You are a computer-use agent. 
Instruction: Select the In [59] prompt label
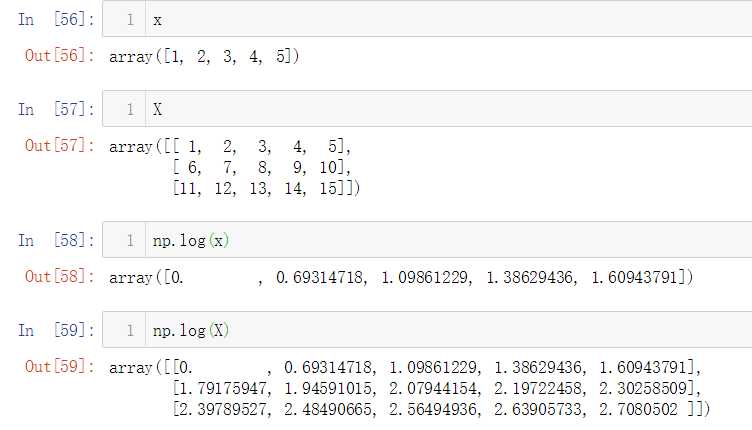[57, 330]
